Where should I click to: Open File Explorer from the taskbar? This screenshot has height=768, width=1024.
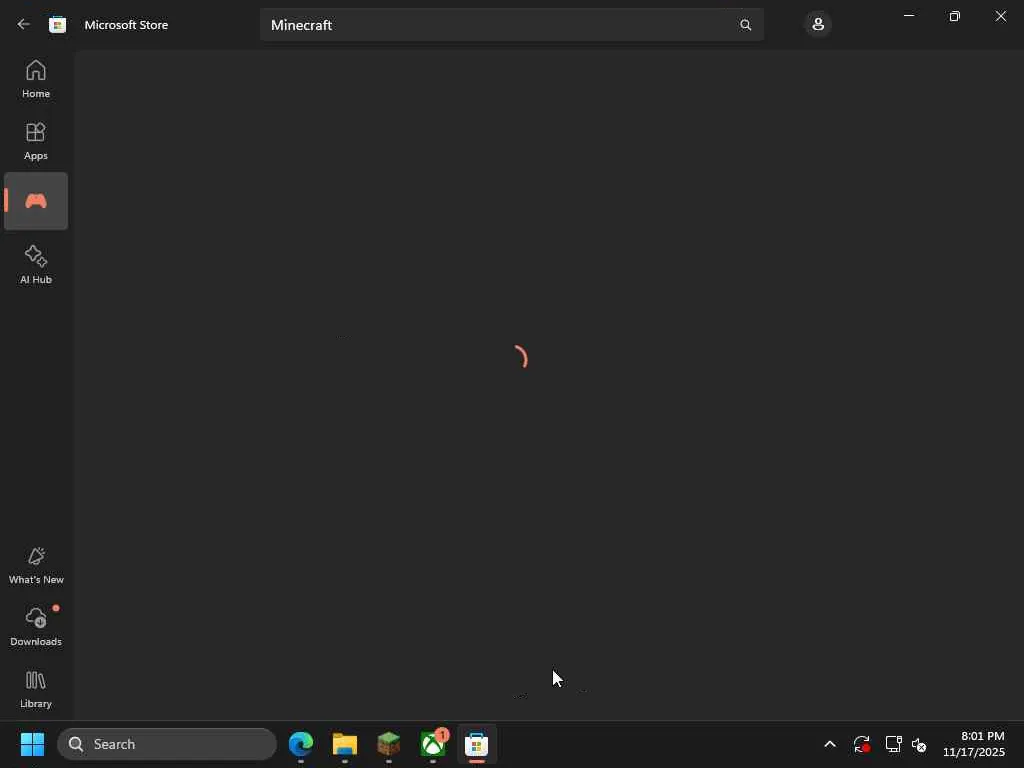[345, 744]
